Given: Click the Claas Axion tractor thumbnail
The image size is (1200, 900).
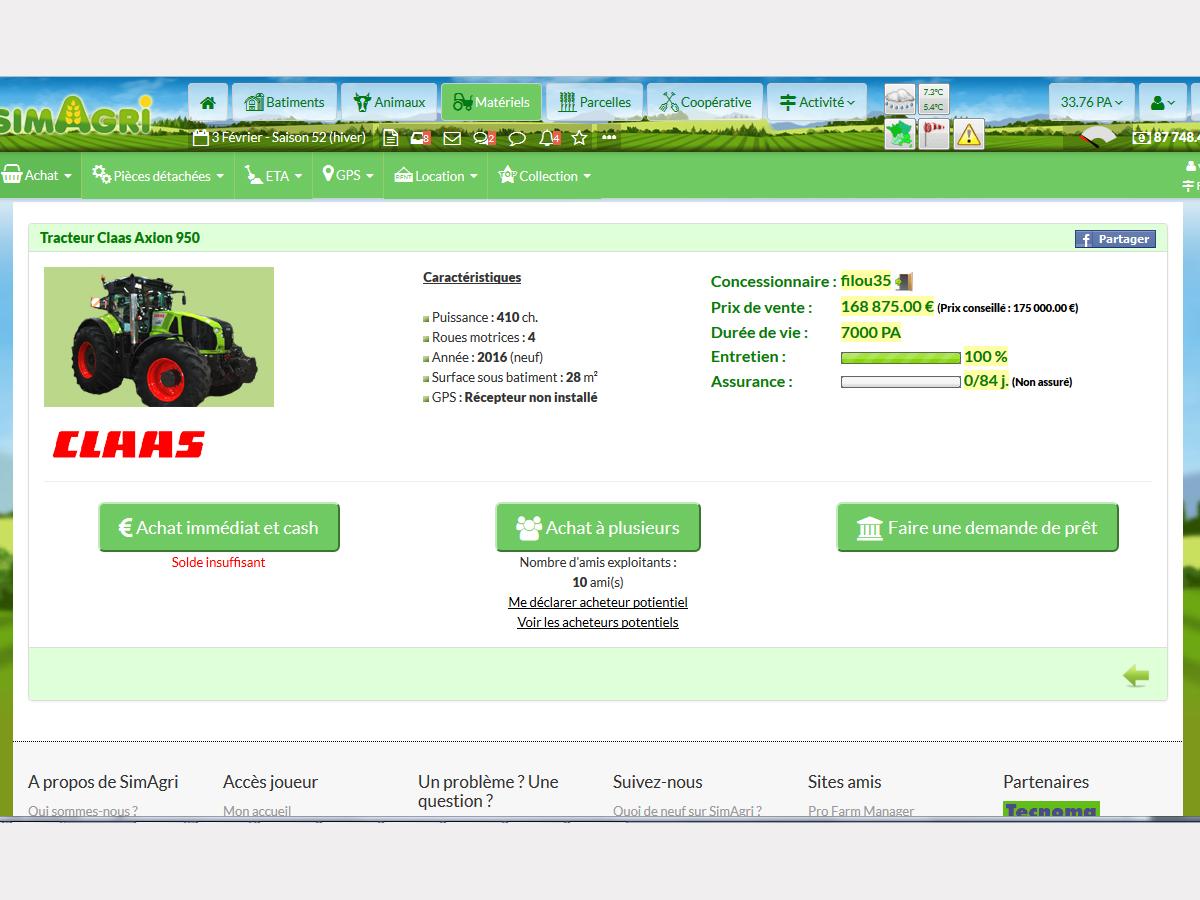Looking at the screenshot, I should click(159, 337).
